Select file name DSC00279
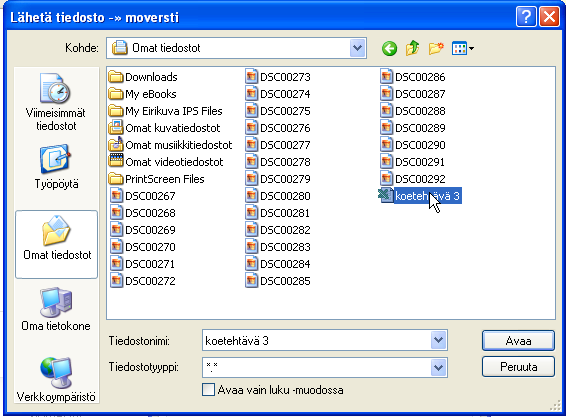 point(285,179)
